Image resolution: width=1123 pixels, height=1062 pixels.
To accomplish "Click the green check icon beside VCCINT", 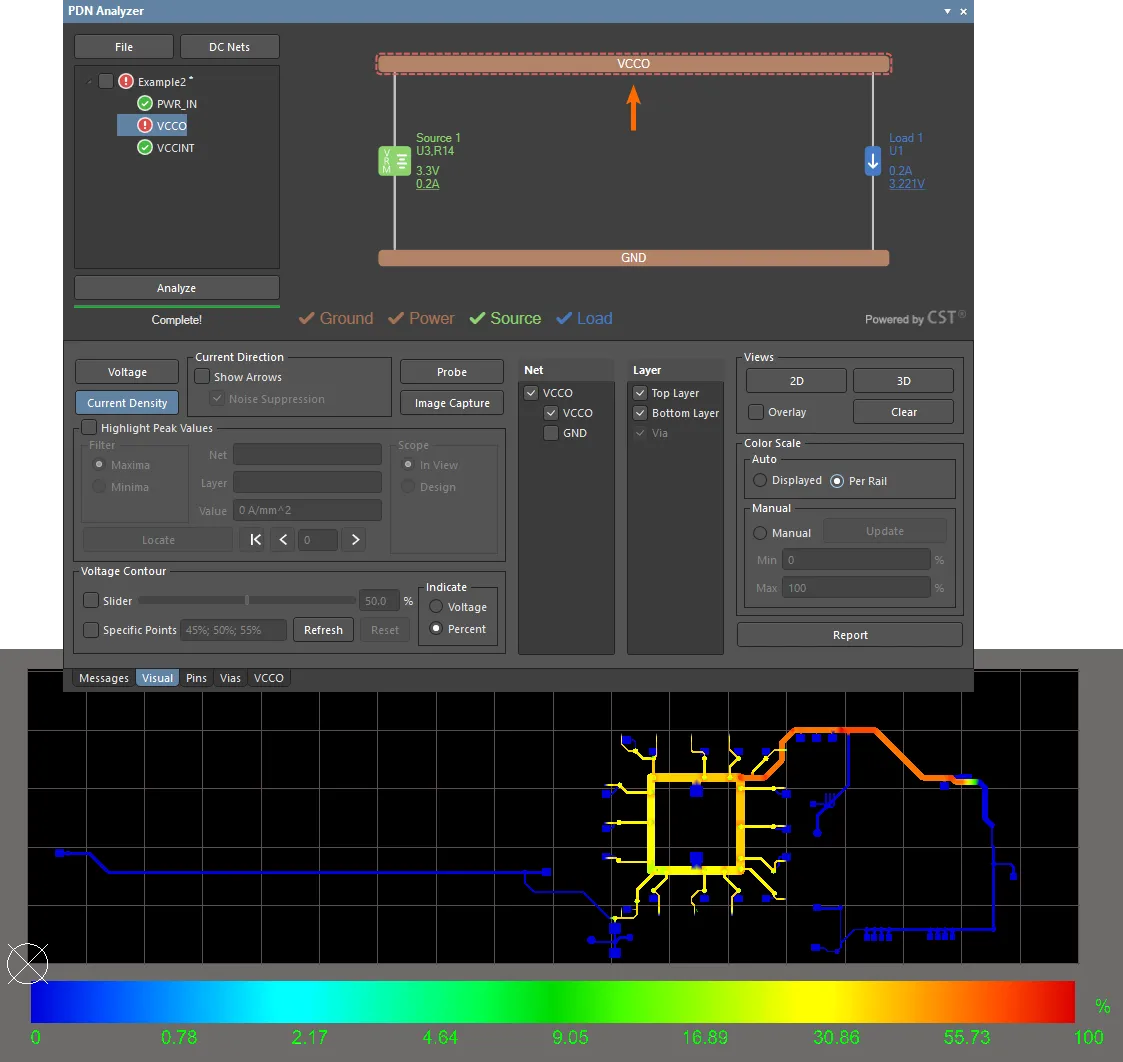I will [x=145, y=148].
